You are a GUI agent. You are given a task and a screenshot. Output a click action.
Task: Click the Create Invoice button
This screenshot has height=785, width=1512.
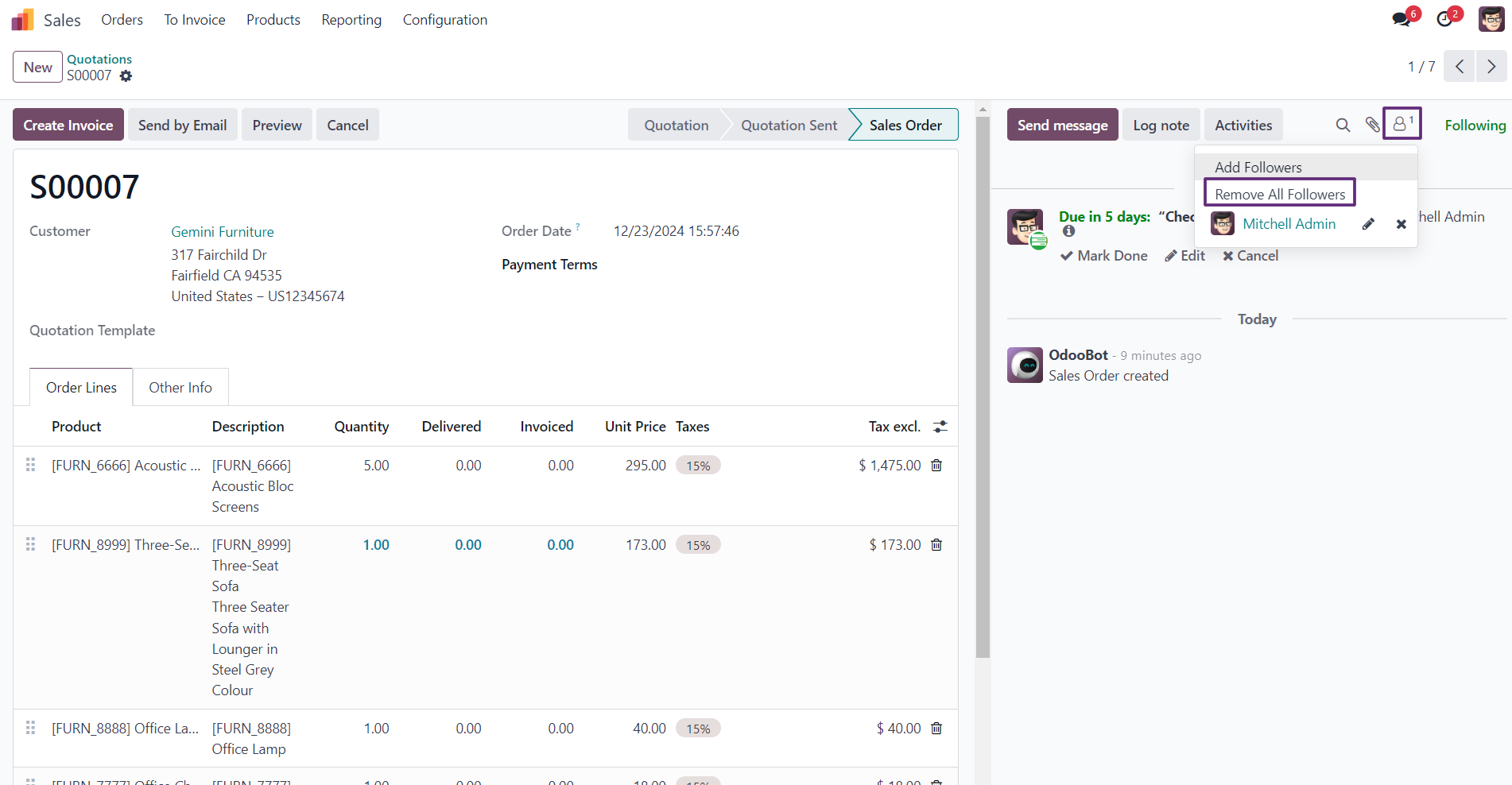point(68,125)
